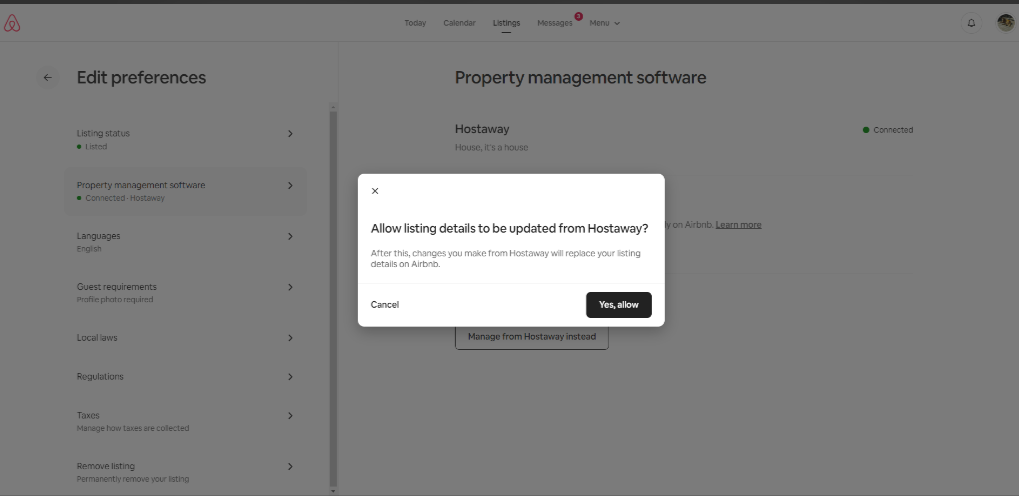
Task: Expand the Menu dropdown in navbar
Action: tap(604, 23)
